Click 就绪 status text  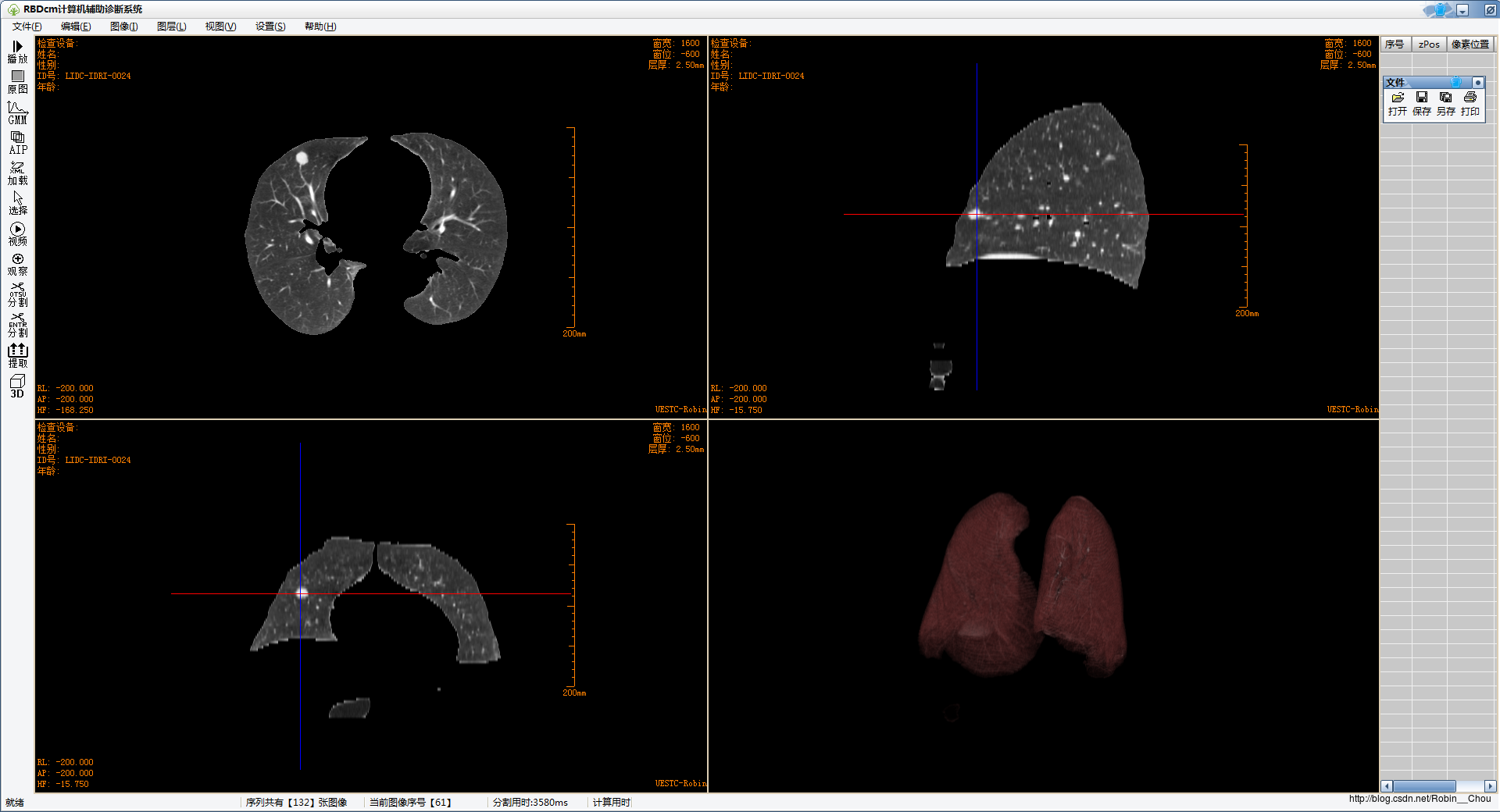(15, 803)
